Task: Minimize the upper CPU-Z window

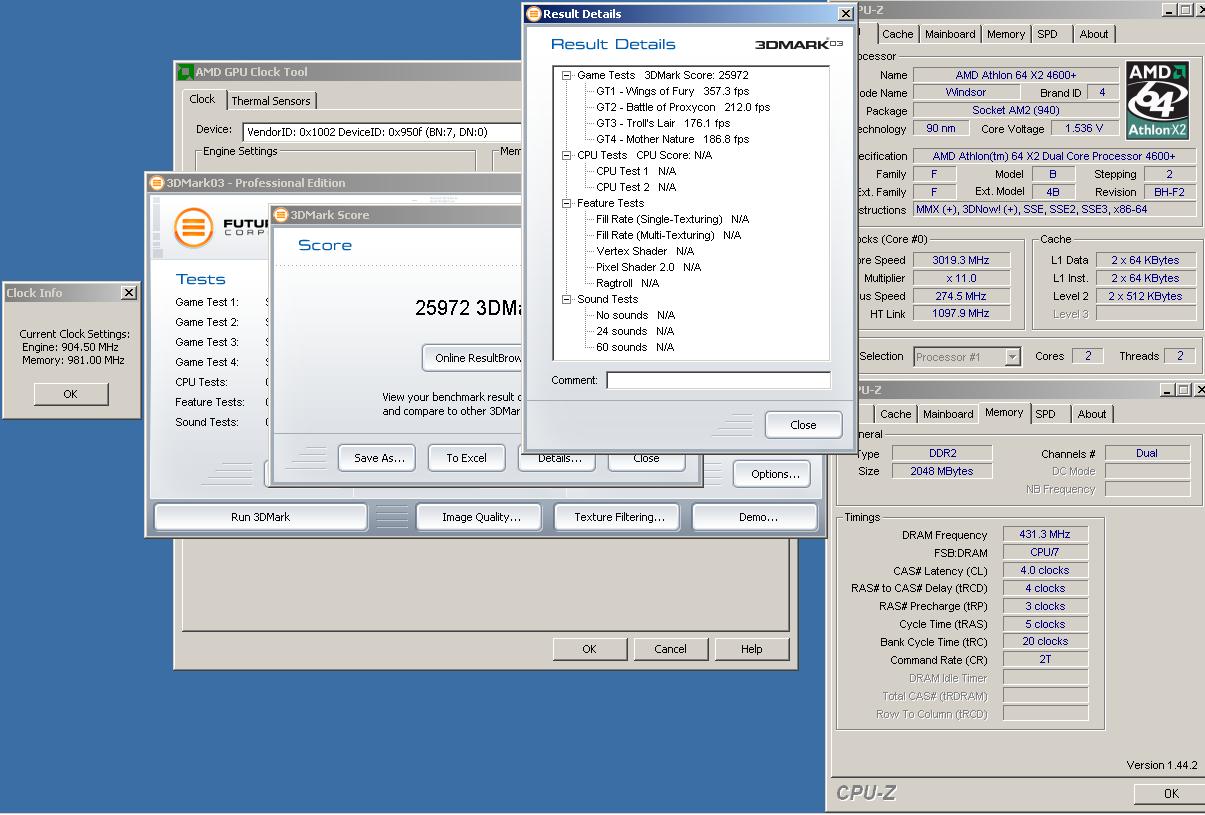Action: [x=1170, y=10]
